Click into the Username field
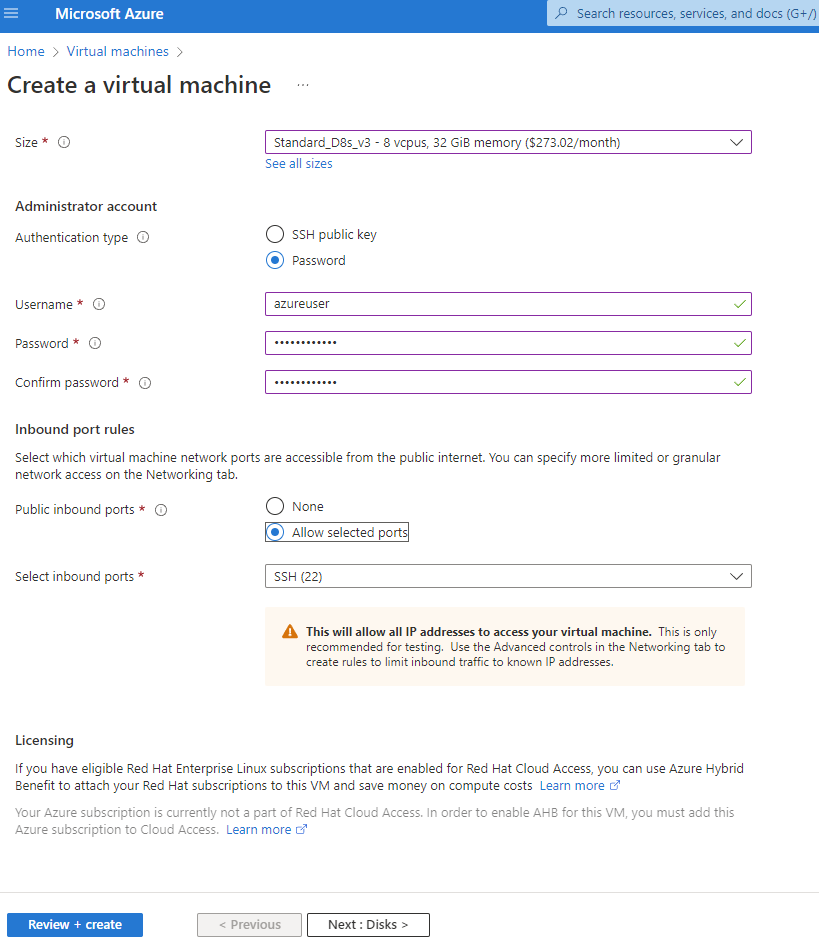The image size is (819, 941). [x=495, y=304]
